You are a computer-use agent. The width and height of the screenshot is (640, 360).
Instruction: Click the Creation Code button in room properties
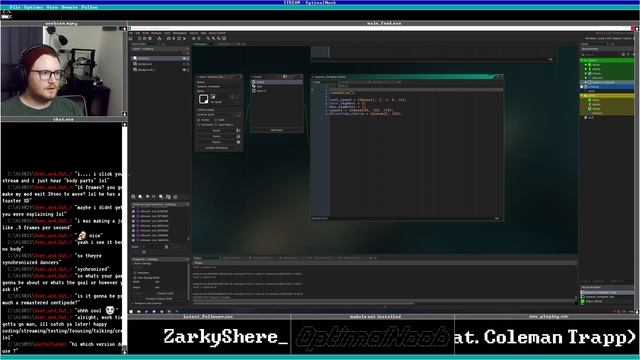click(165, 293)
